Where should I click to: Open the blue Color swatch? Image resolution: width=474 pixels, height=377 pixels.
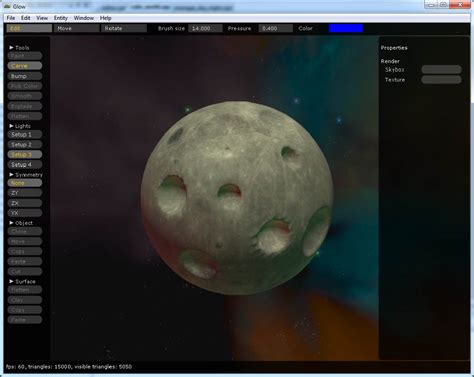(x=346, y=28)
